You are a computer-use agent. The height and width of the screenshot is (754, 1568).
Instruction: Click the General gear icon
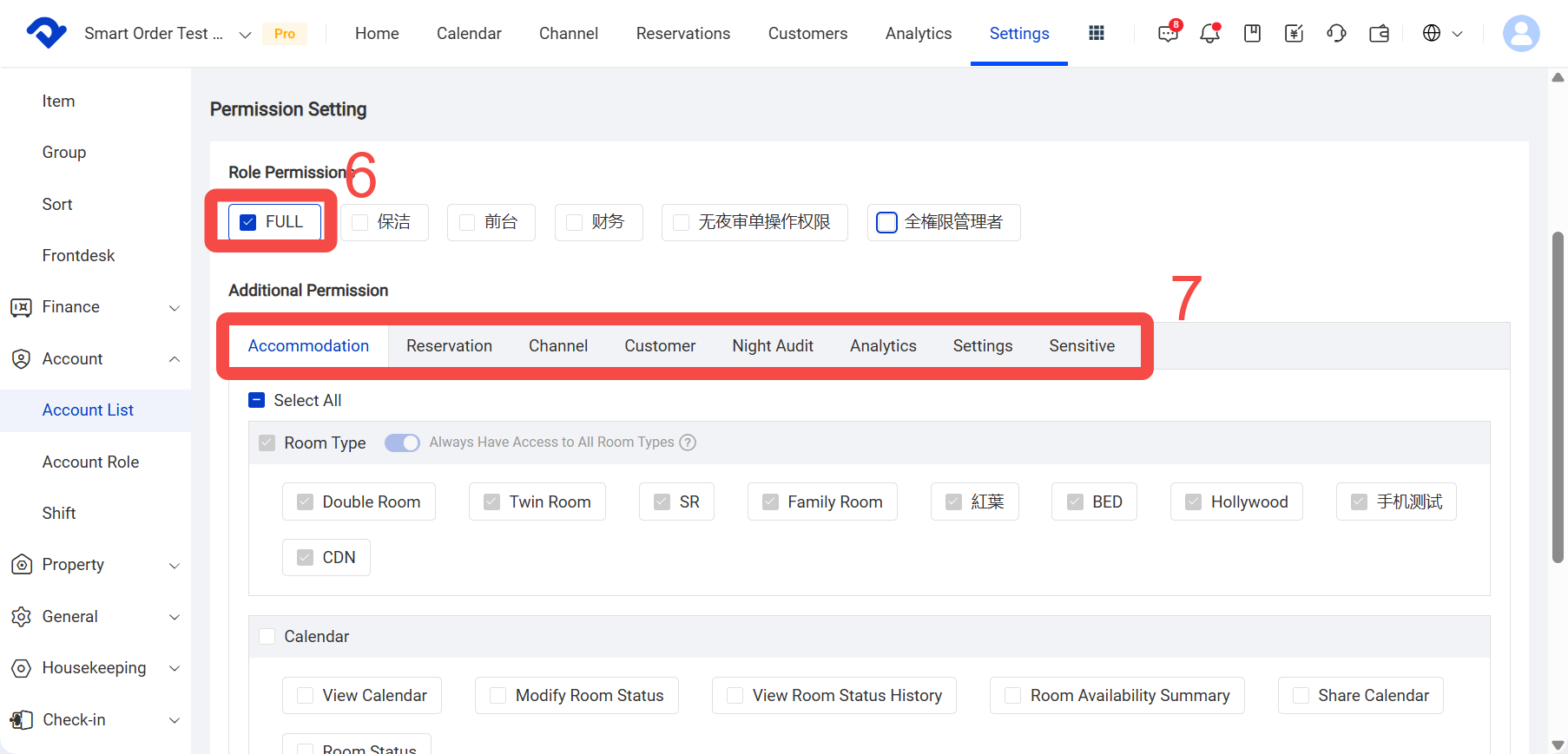point(22,617)
